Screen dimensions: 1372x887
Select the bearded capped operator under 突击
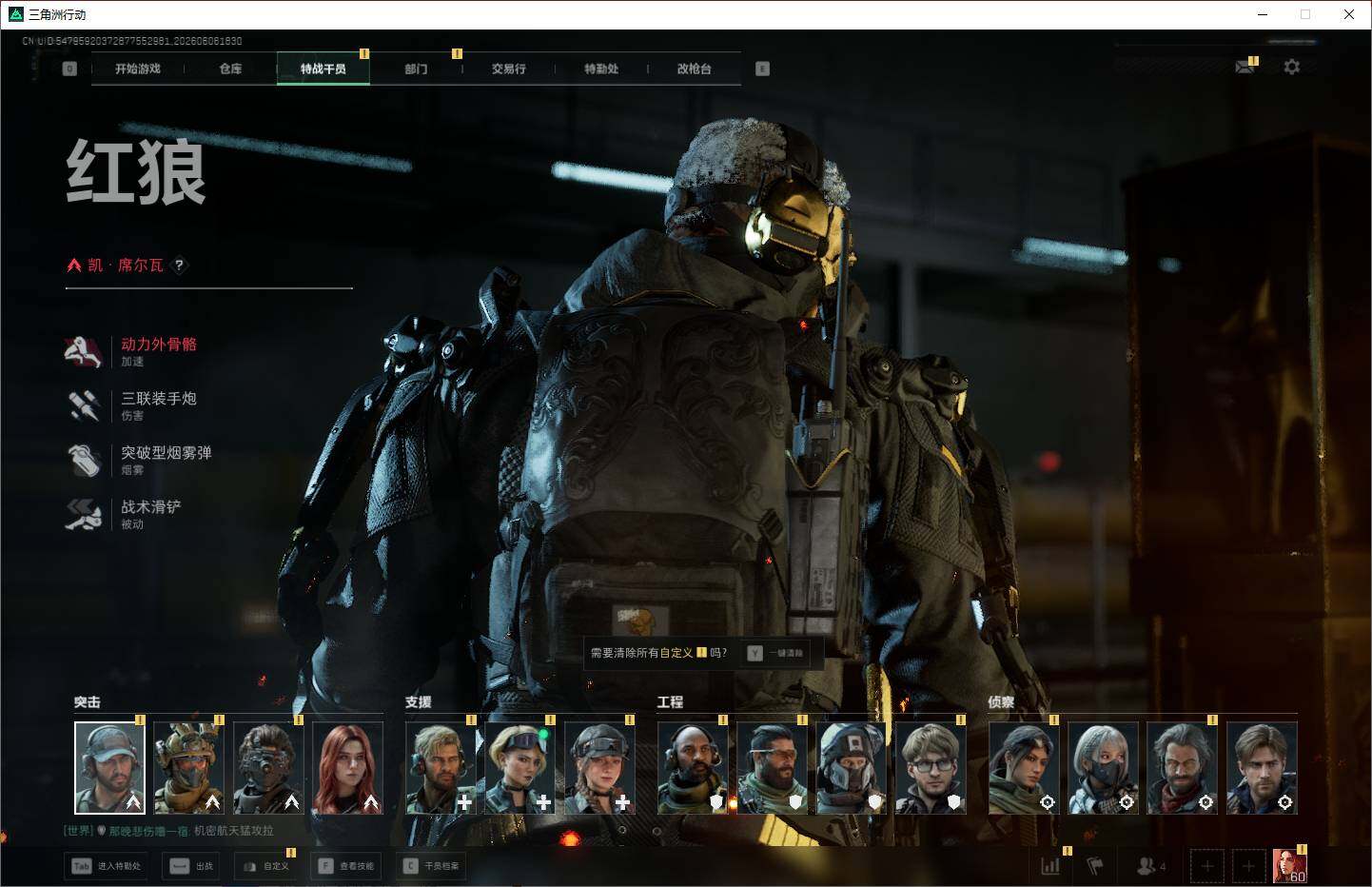point(110,768)
